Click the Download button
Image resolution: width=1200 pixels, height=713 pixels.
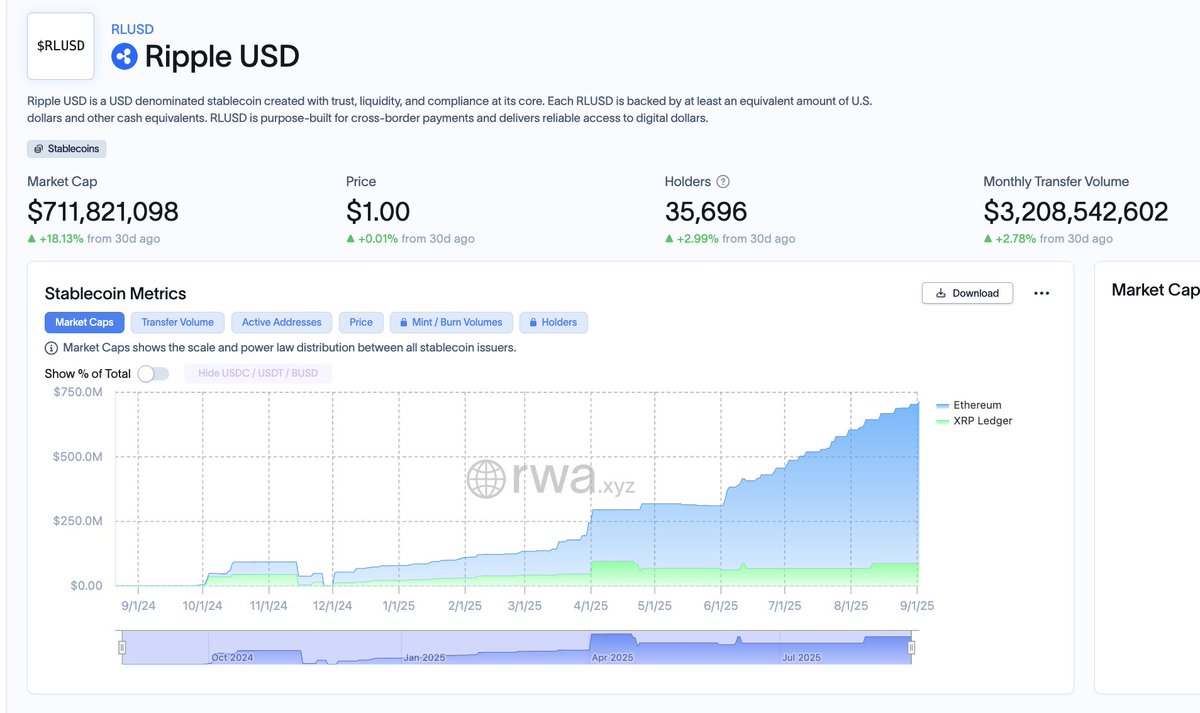[967, 293]
